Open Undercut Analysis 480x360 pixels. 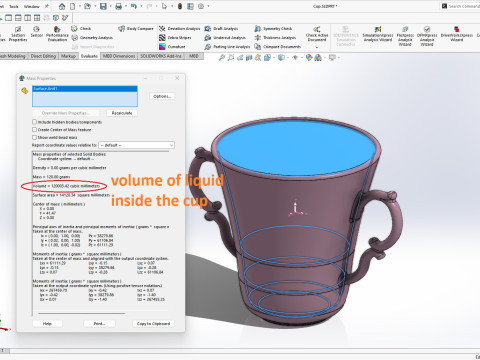[225, 38]
